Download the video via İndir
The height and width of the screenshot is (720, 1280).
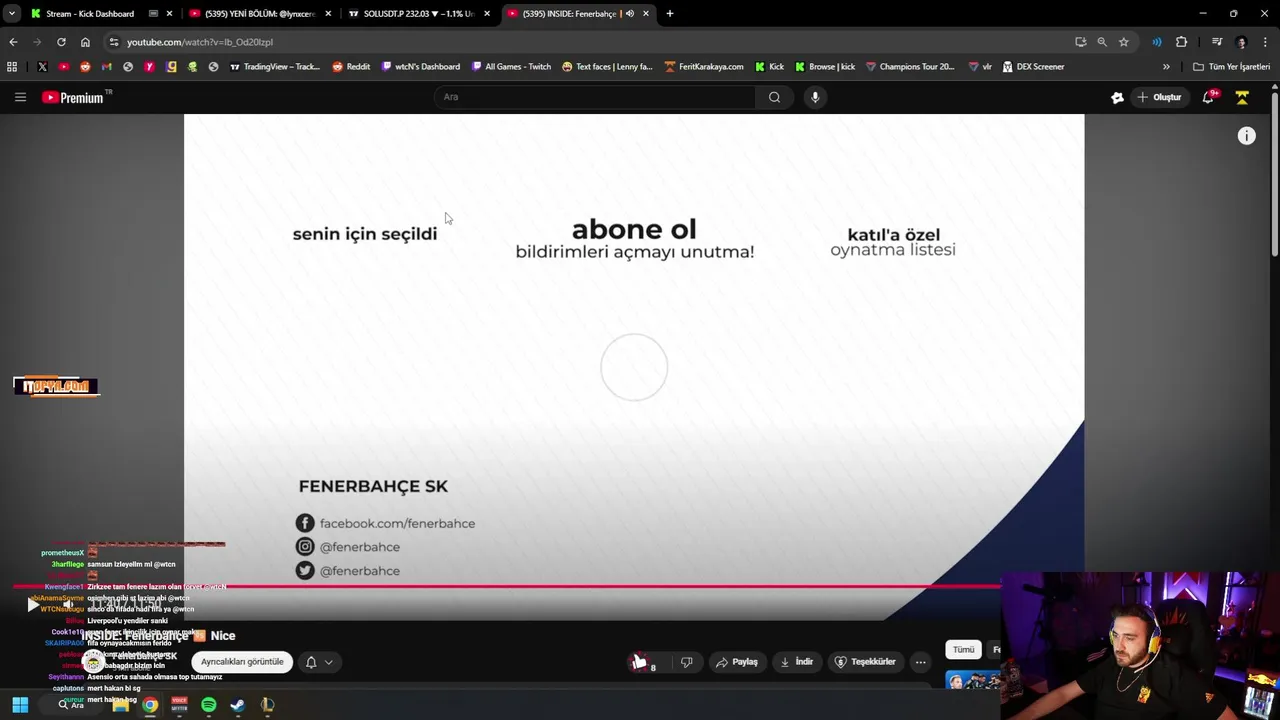pos(797,662)
